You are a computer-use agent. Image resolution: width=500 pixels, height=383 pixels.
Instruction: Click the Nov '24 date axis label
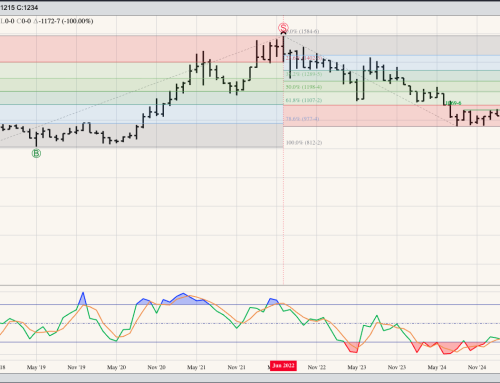[477, 367]
